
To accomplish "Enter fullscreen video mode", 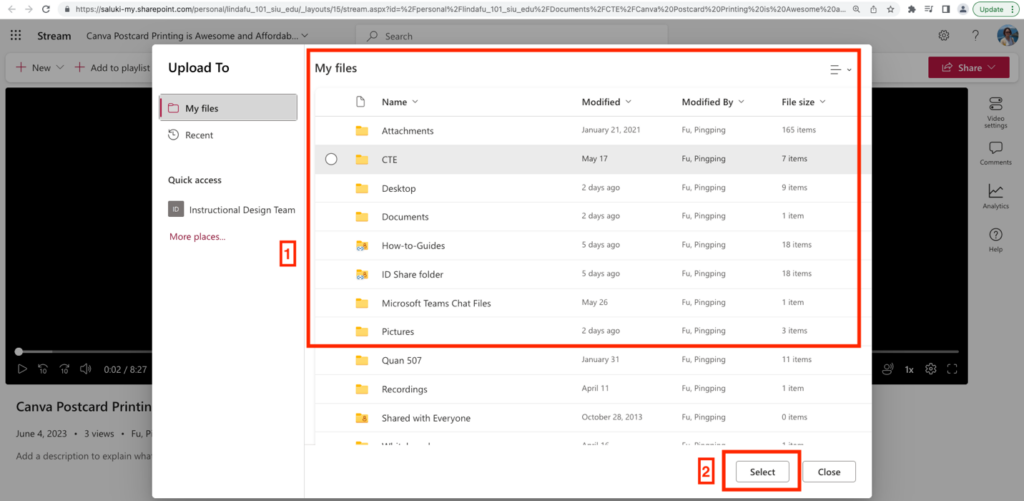I will click(952, 369).
